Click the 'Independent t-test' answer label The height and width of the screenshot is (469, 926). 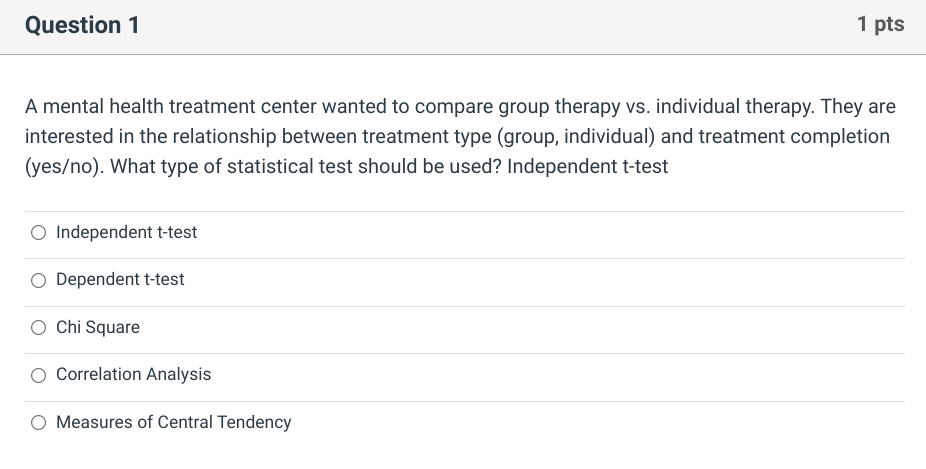126,233
